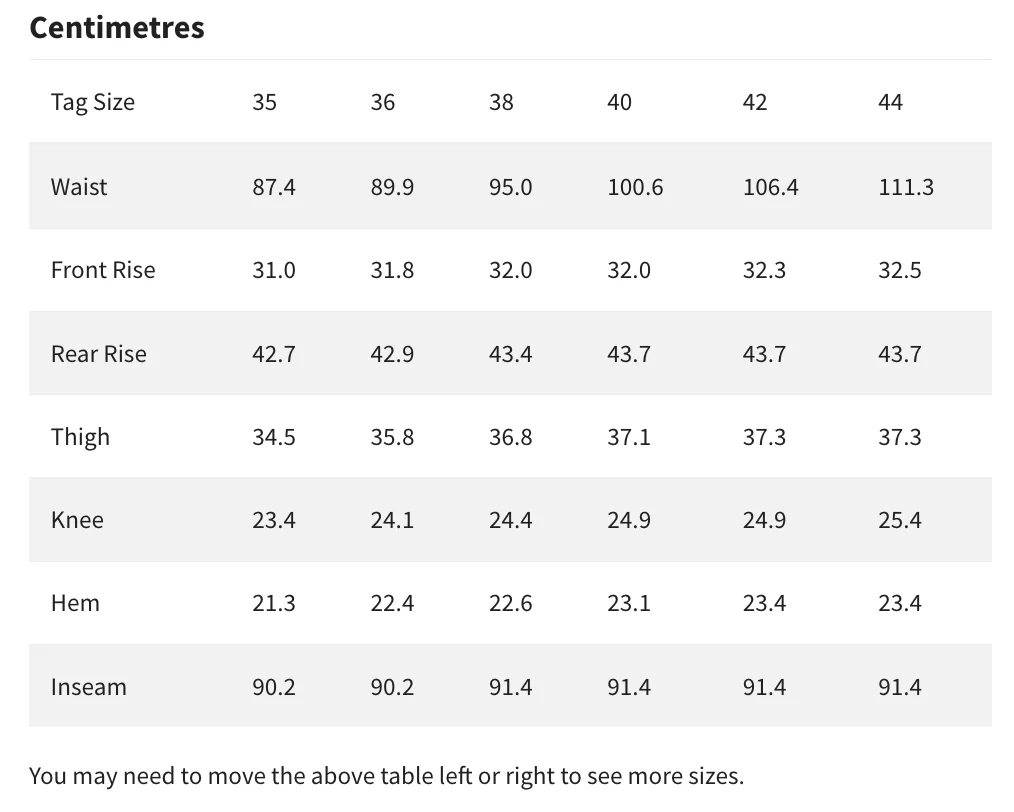Click the Waist row label
Image resolution: width=1014 pixels, height=812 pixels.
click(x=79, y=187)
